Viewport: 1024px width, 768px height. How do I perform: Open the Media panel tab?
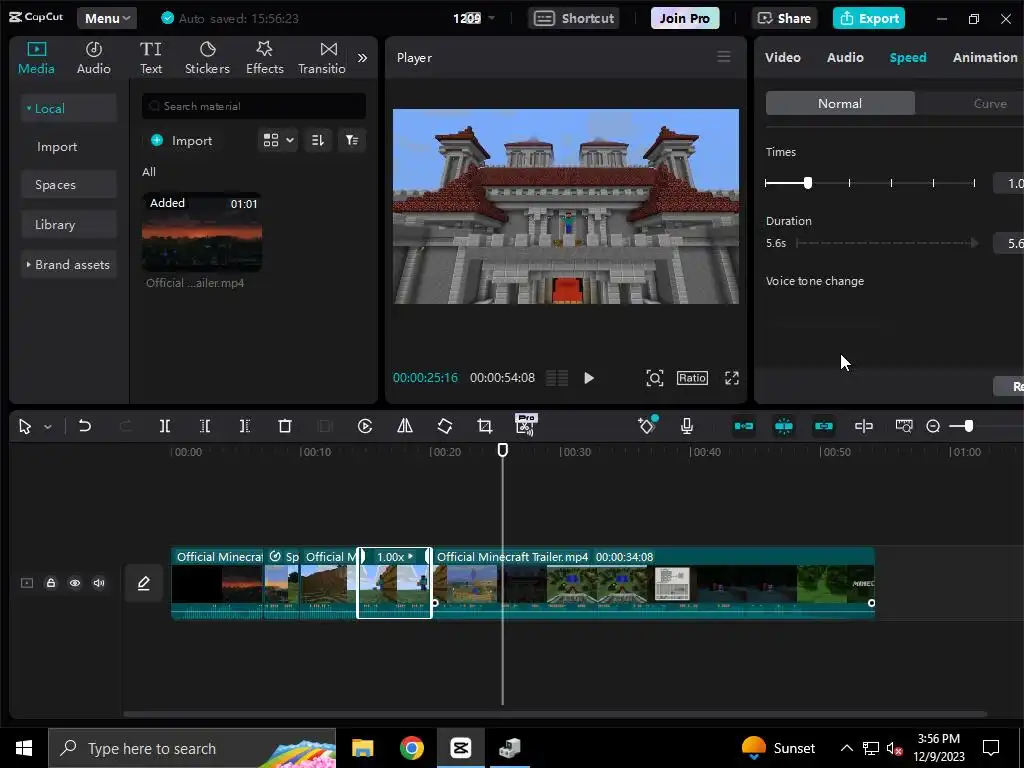coord(36,58)
